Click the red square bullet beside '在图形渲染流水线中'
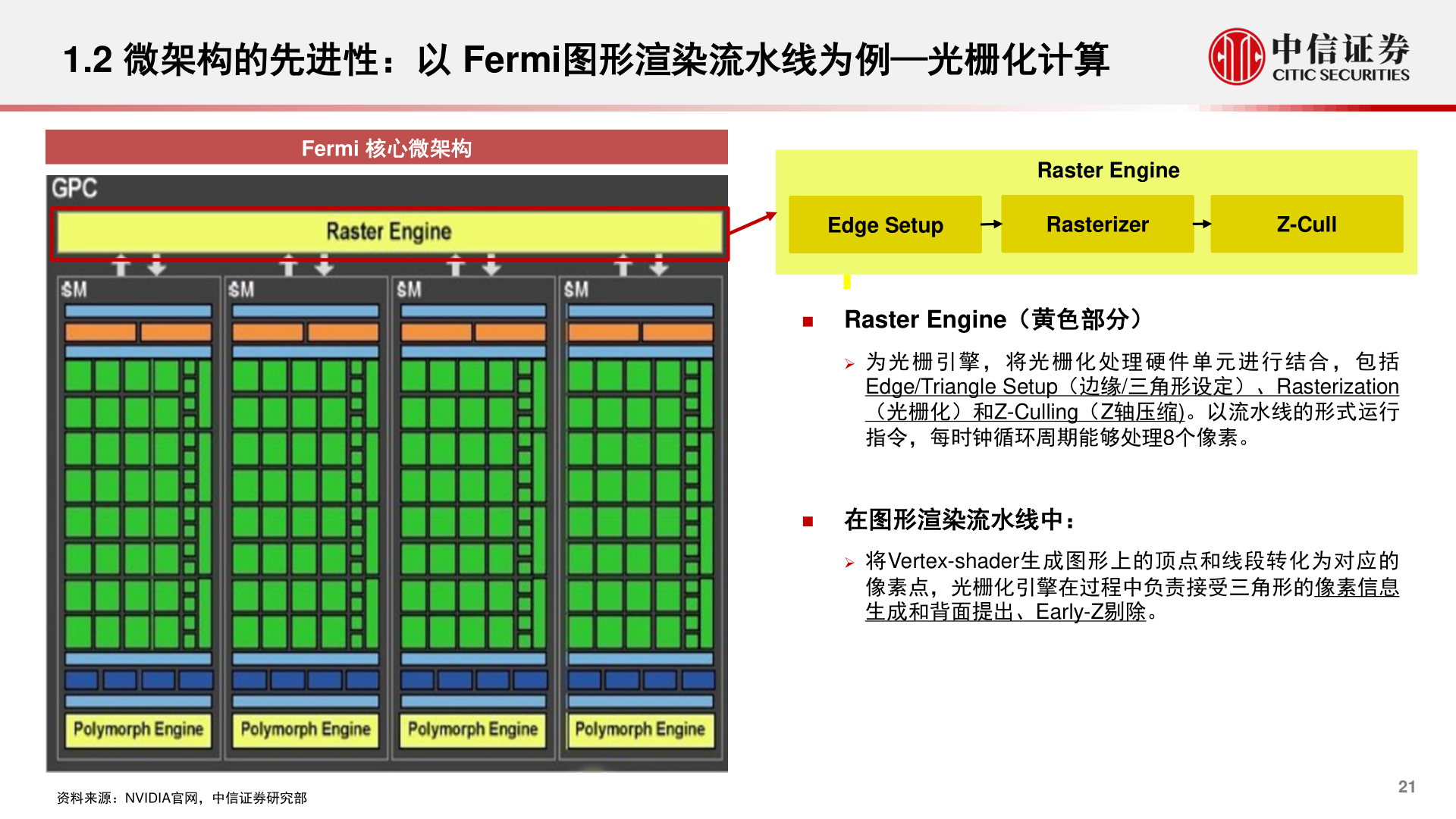Viewport: 1456px width, 819px height. coord(808,521)
